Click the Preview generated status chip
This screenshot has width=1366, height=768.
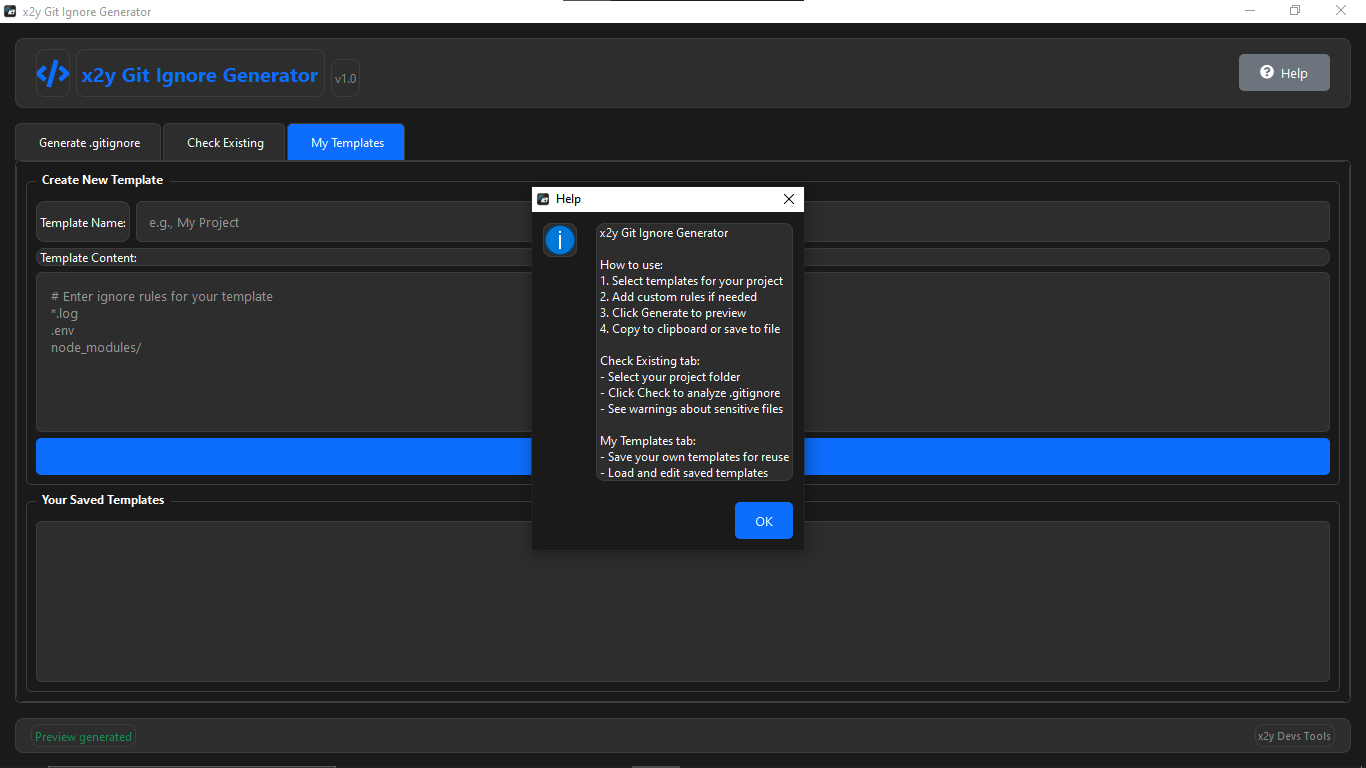point(83,736)
